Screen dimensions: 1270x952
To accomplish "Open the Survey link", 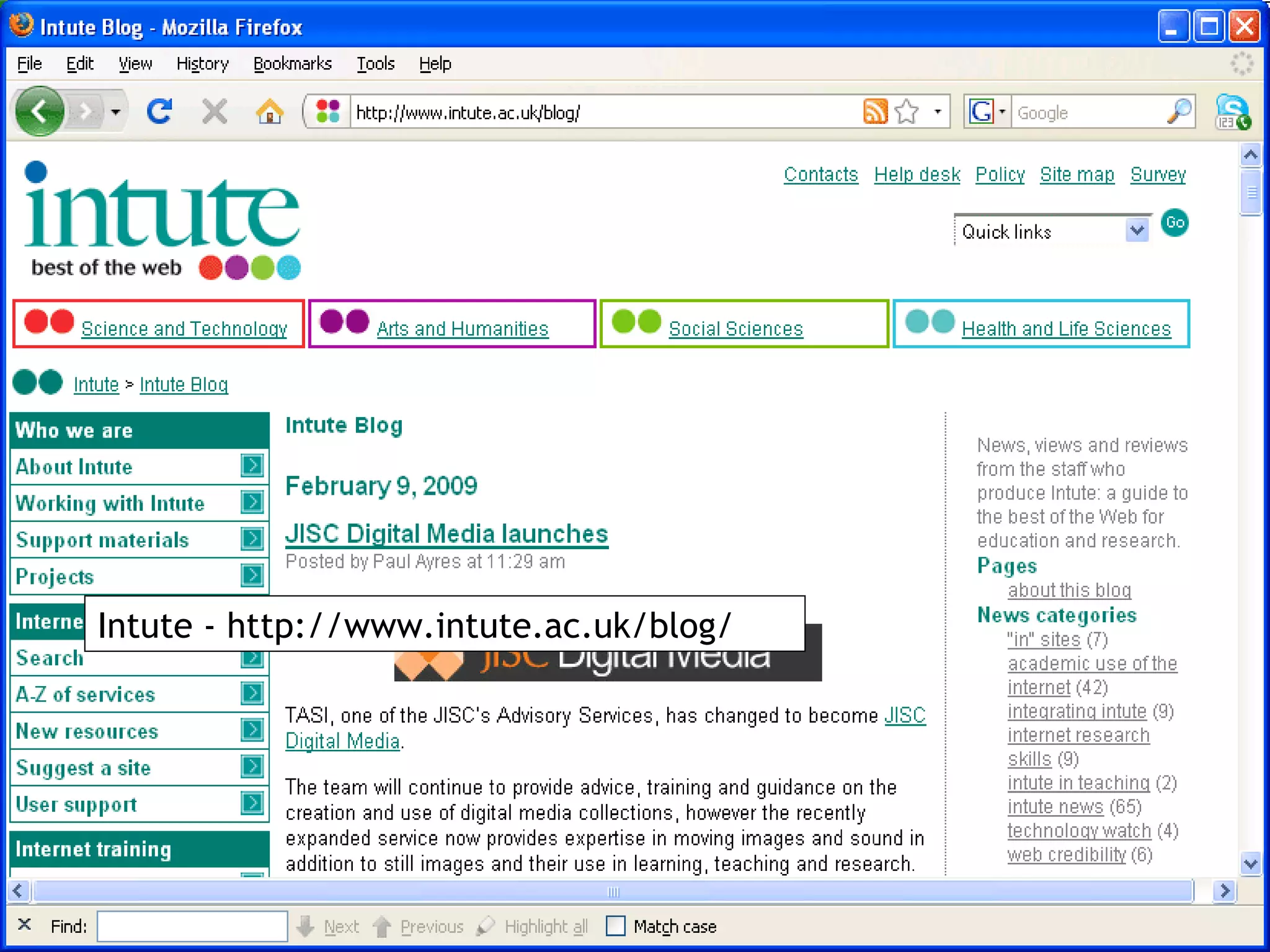I will pos(1158,175).
